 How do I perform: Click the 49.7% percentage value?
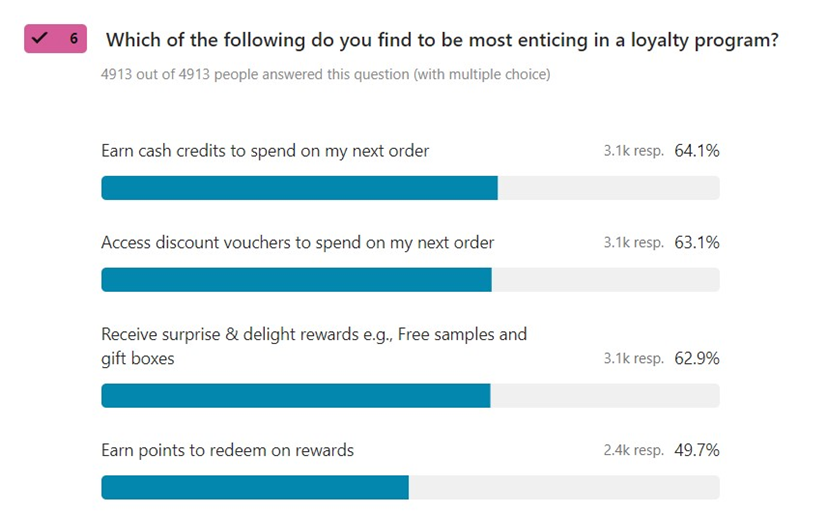tap(697, 451)
